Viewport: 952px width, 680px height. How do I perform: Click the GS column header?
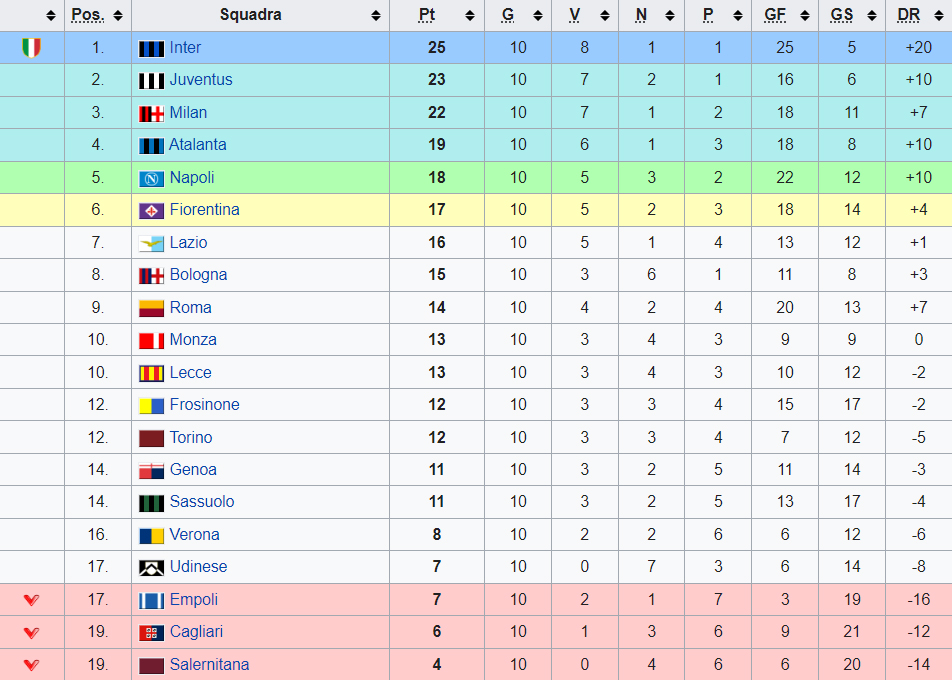pyautogui.click(x=842, y=15)
